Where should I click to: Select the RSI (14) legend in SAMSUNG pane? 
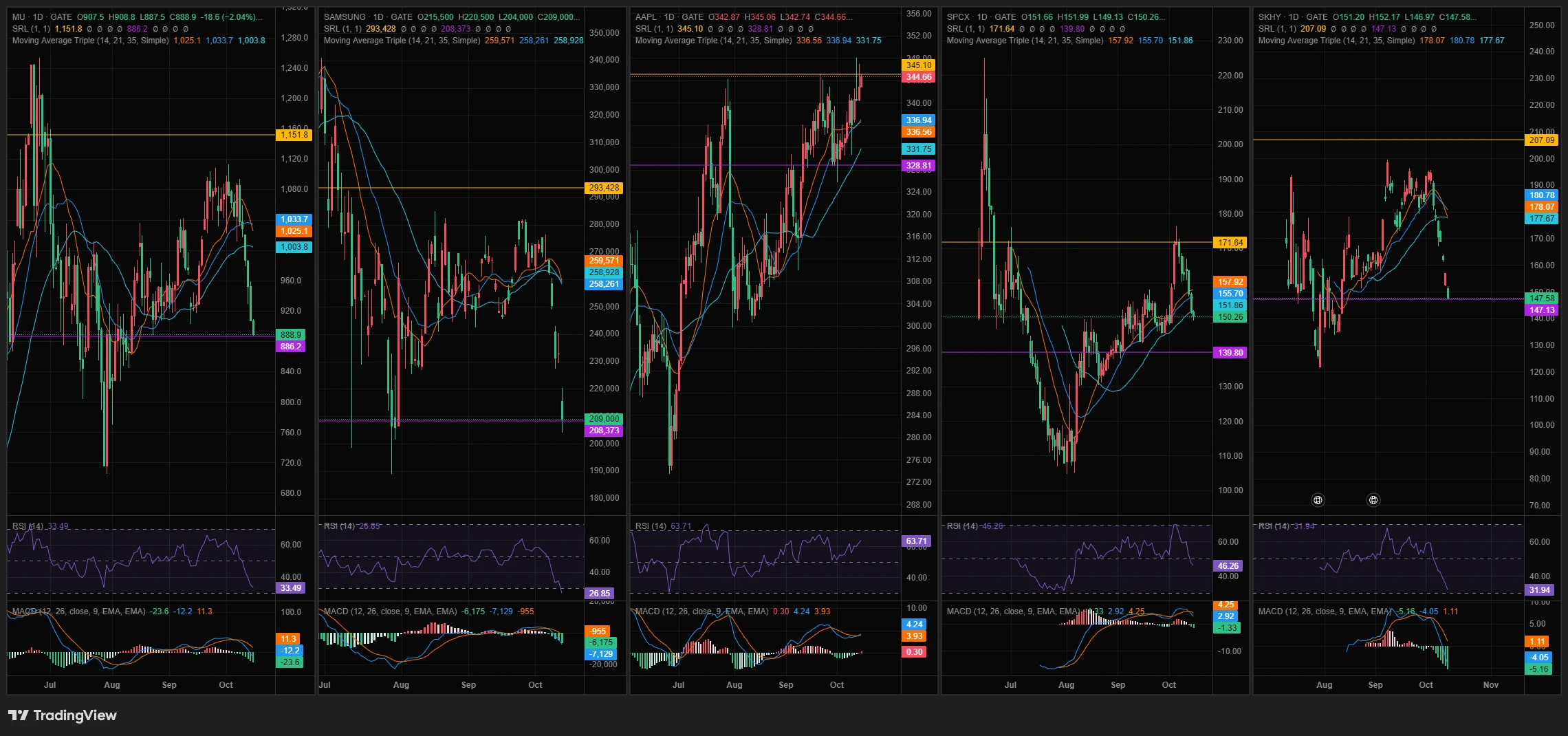pyautogui.click(x=339, y=526)
